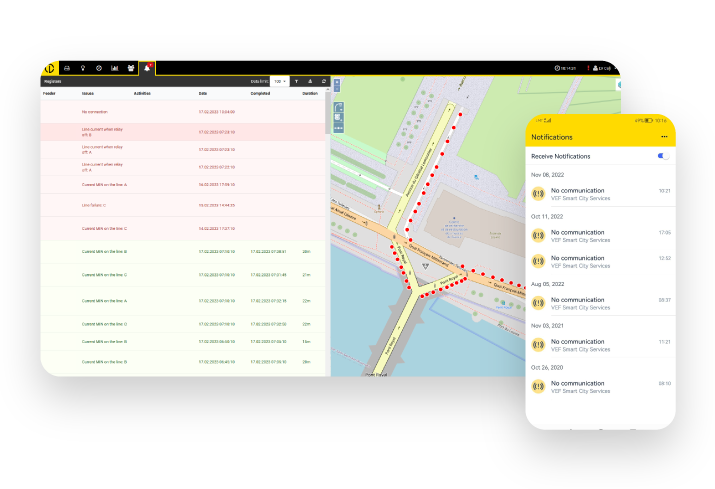
Task: Click the users group icon in top bar
Action: 131,68
